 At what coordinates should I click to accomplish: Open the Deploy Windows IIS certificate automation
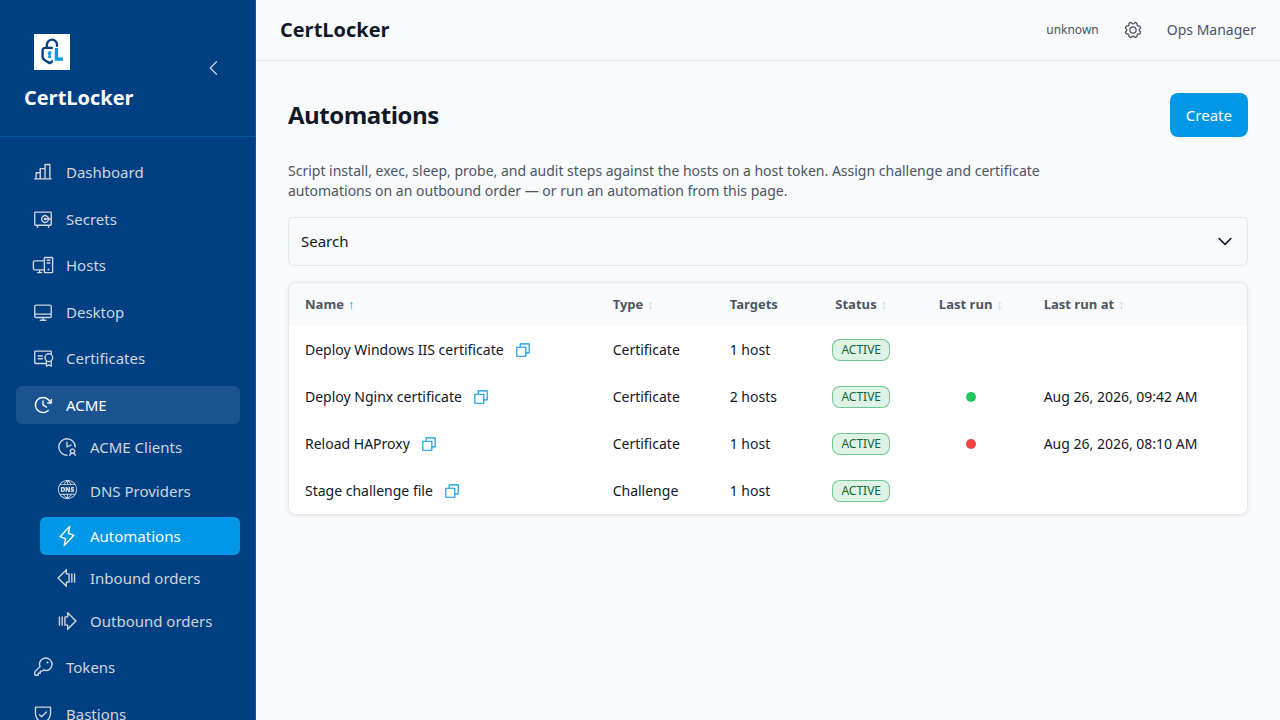404,350
